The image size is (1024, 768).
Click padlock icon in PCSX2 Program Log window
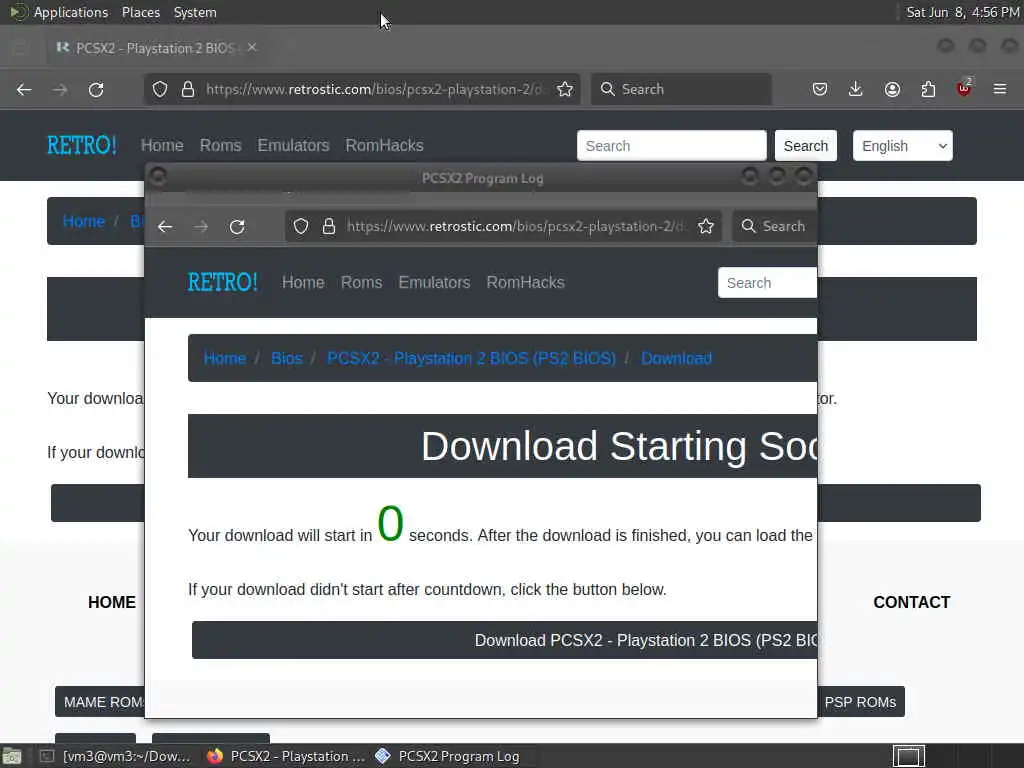(329, 227)
